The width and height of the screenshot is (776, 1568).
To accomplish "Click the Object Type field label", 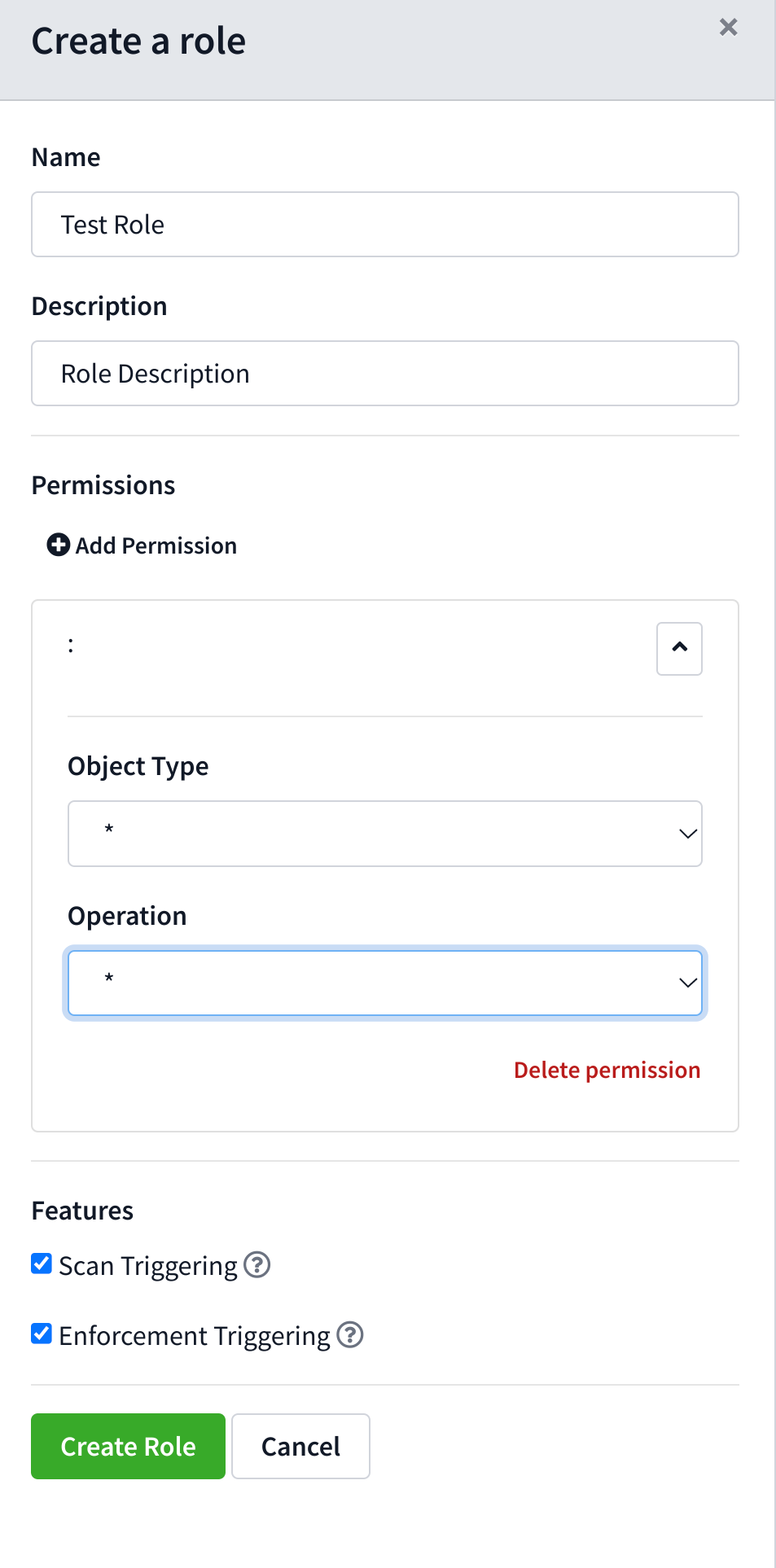I will click(x=138, y=766).
